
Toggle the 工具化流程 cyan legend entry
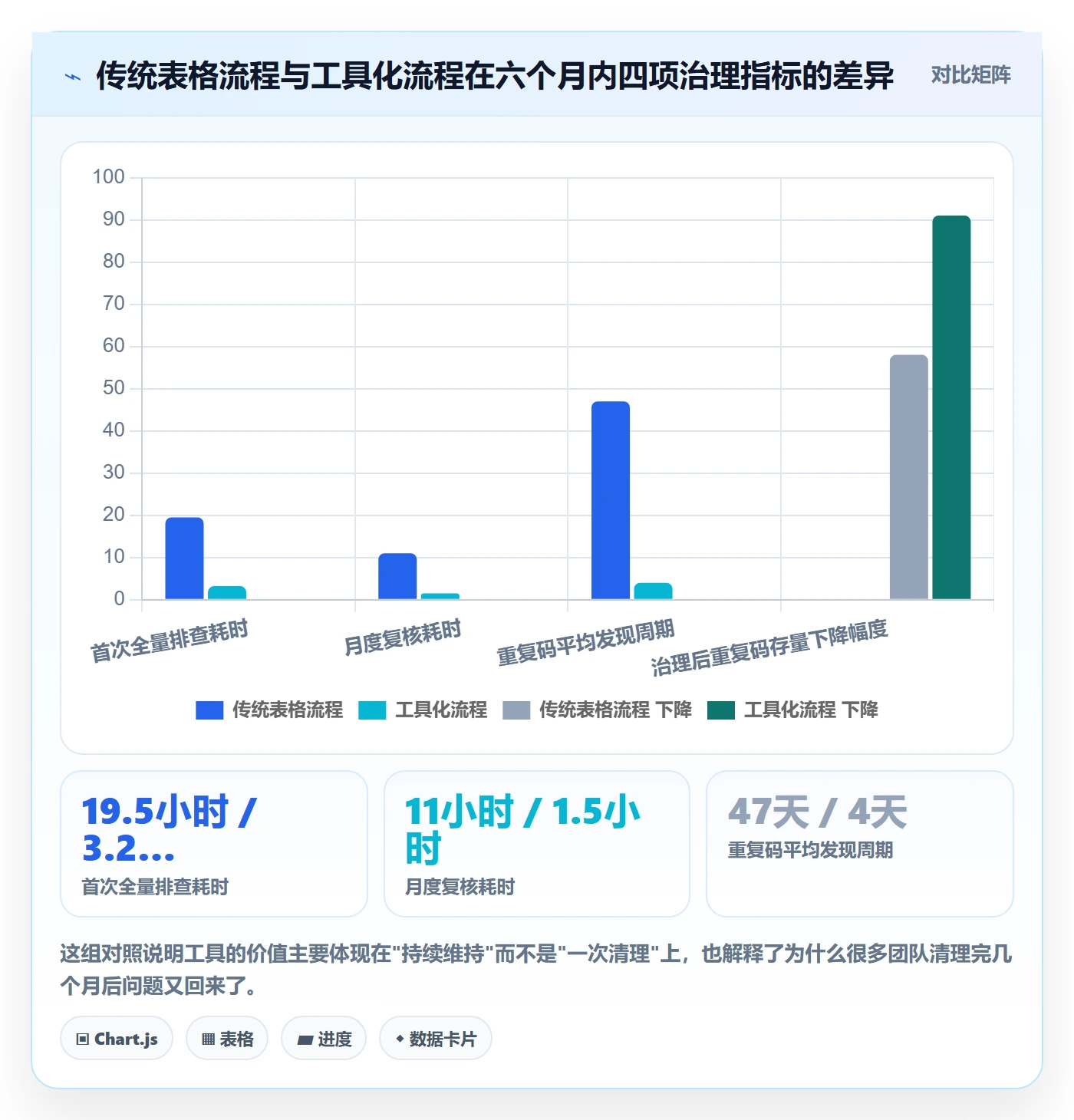coord(423,710)
